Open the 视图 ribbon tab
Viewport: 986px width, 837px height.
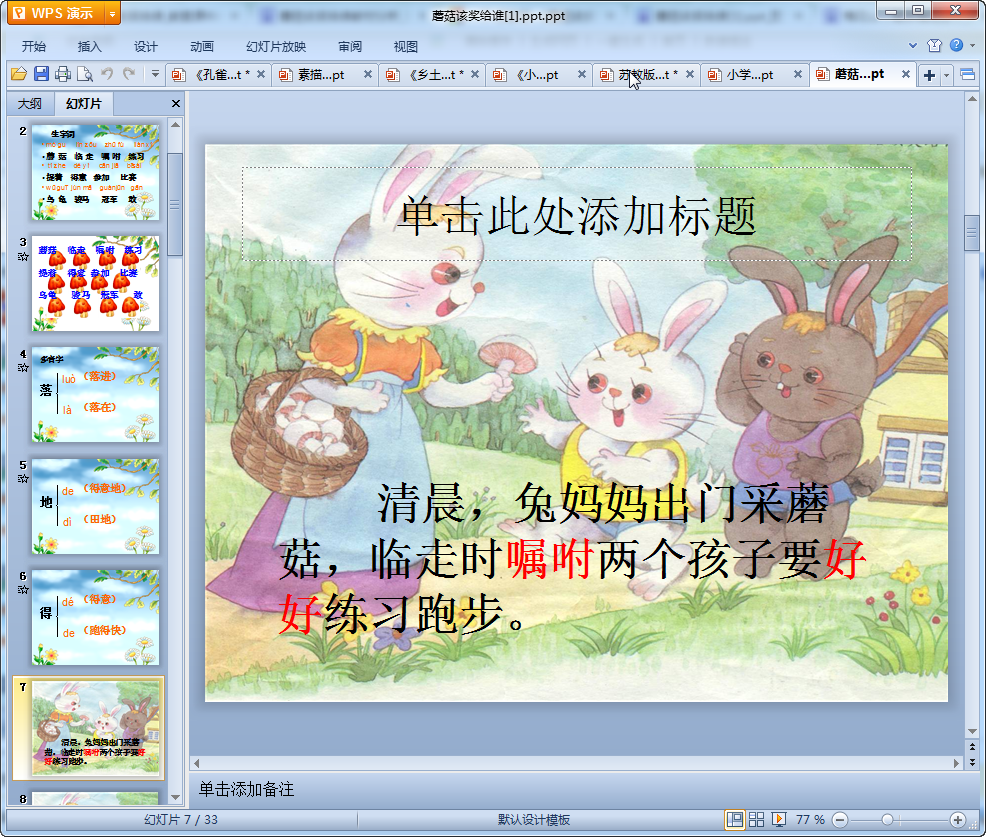pyautogui.click(x=406, y=47)
